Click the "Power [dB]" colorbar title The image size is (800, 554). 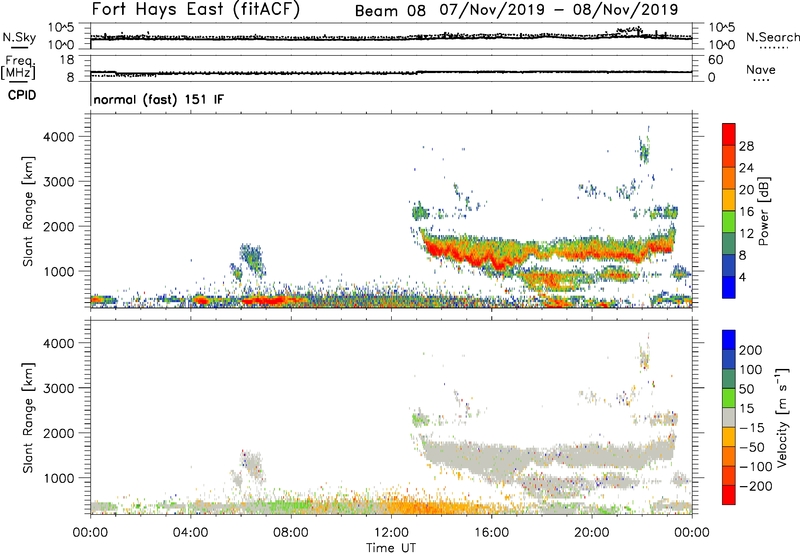pos(764,211)
